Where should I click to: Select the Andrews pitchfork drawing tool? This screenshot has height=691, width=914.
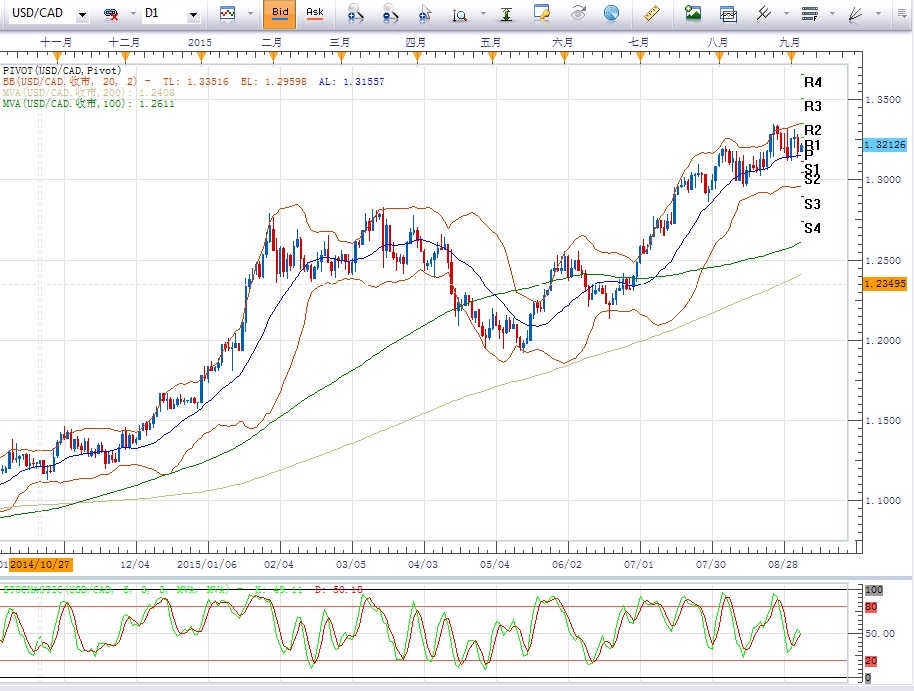coord(764,14)
